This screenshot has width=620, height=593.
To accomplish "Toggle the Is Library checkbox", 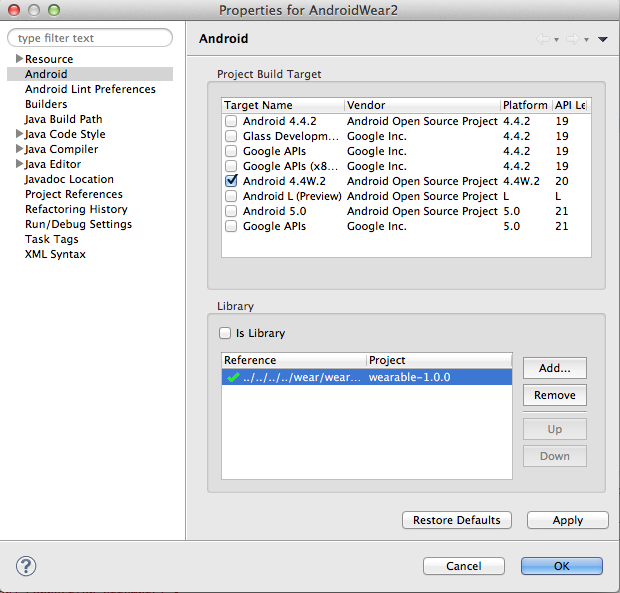I will click(225, 333).
